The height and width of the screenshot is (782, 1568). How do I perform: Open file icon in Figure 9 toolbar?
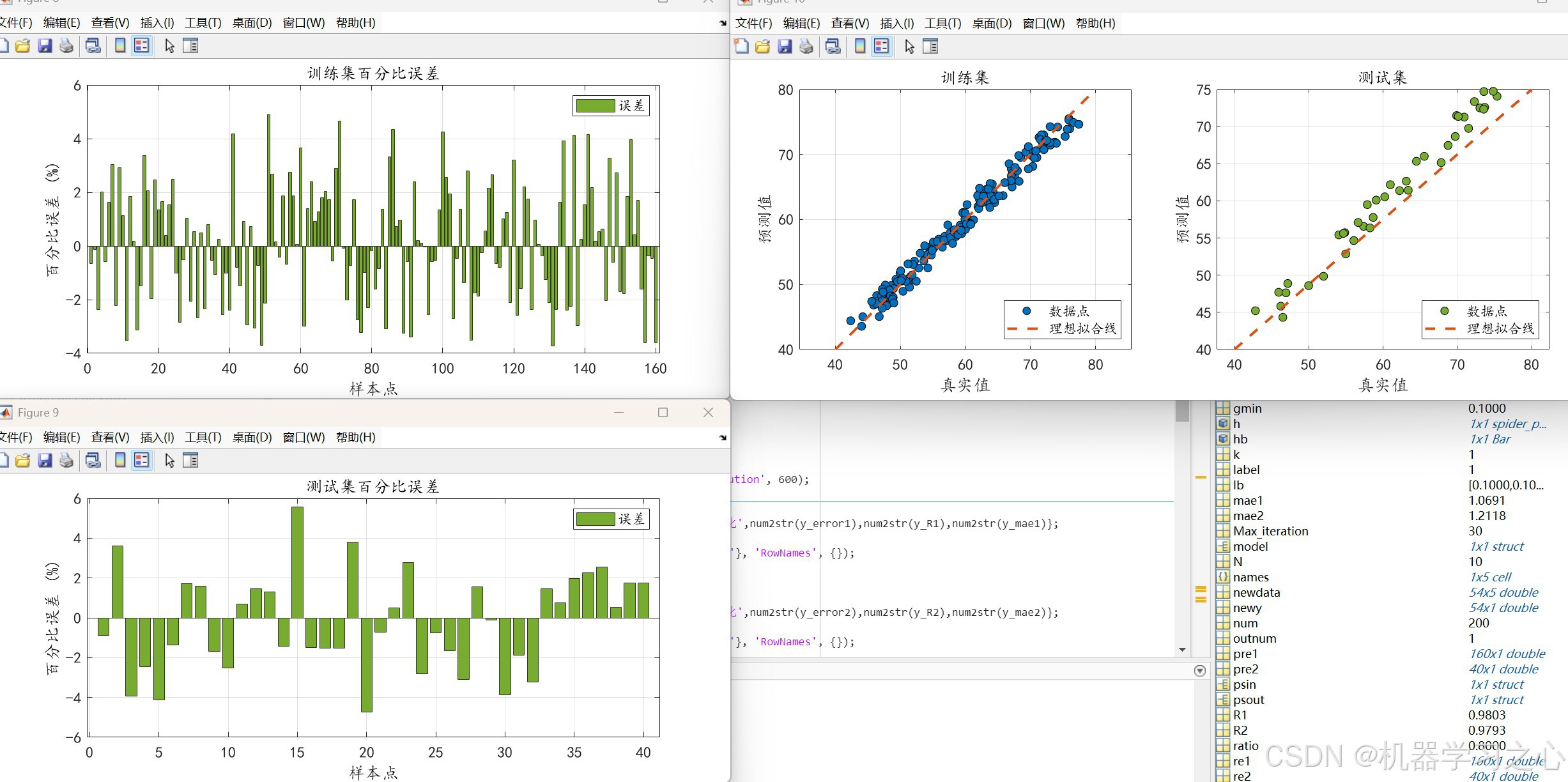tap(23, 460)
